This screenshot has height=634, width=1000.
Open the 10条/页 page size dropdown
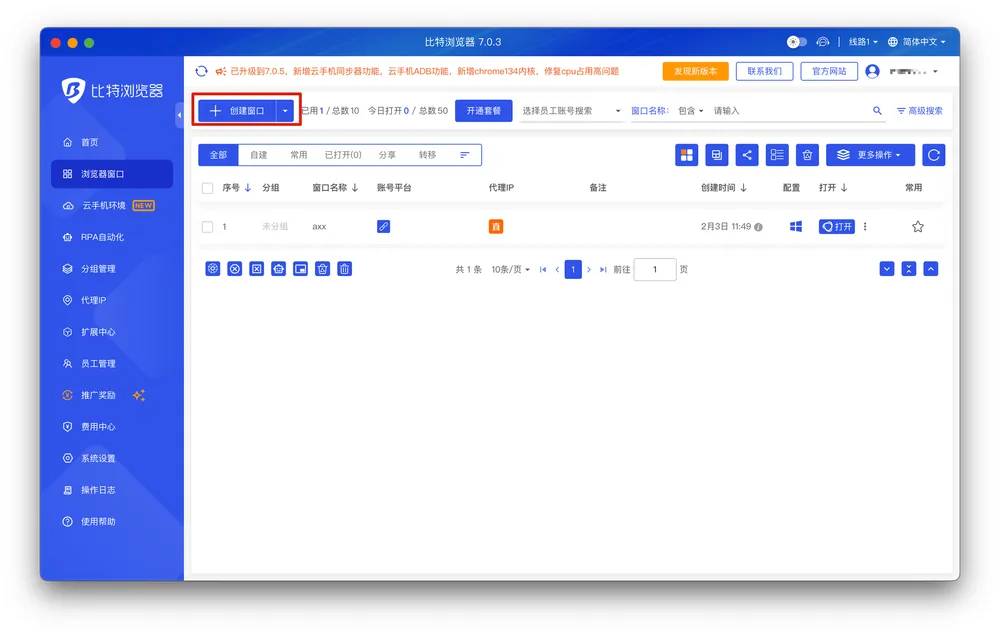point(510,270)
